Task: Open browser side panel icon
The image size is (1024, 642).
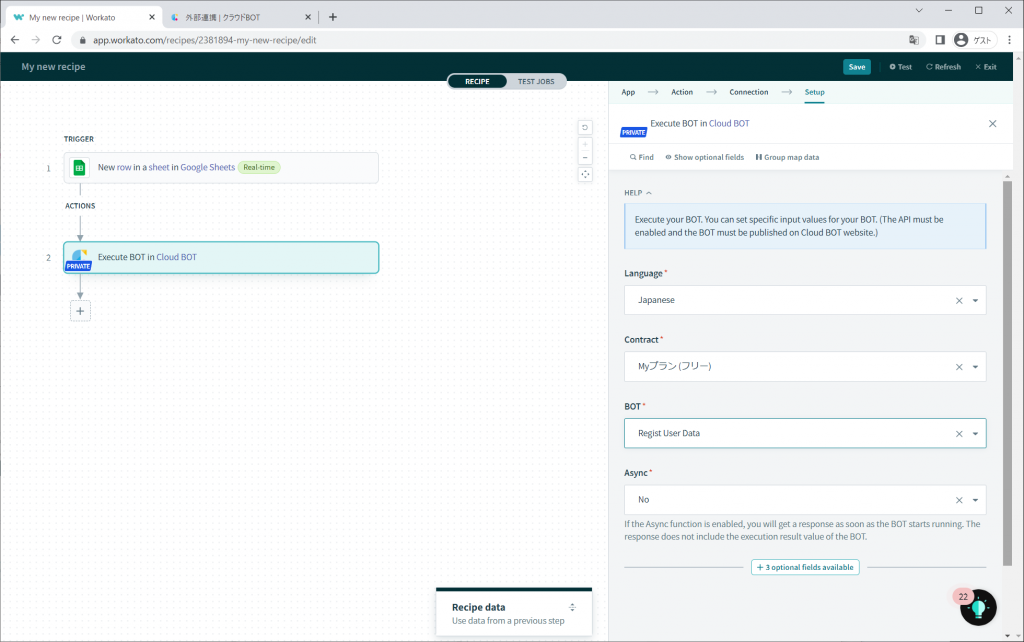Action: point(940,40)
